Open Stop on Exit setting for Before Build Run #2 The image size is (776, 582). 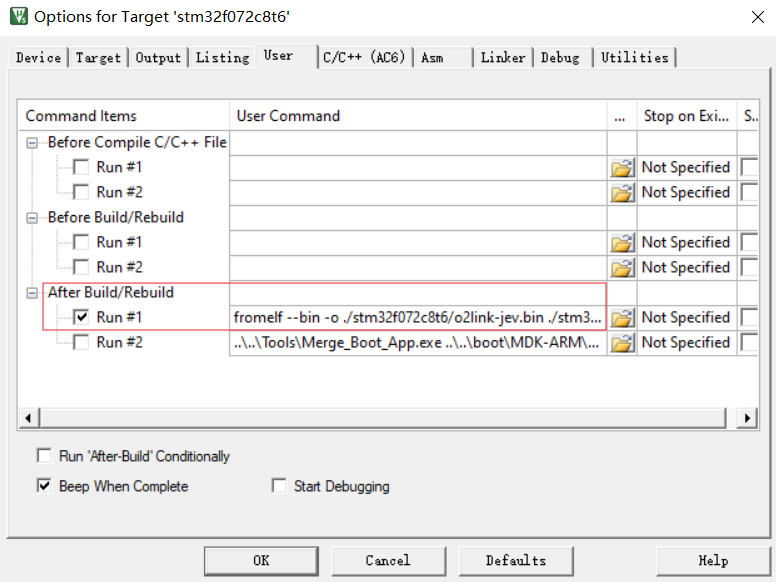tap(686, 268)
